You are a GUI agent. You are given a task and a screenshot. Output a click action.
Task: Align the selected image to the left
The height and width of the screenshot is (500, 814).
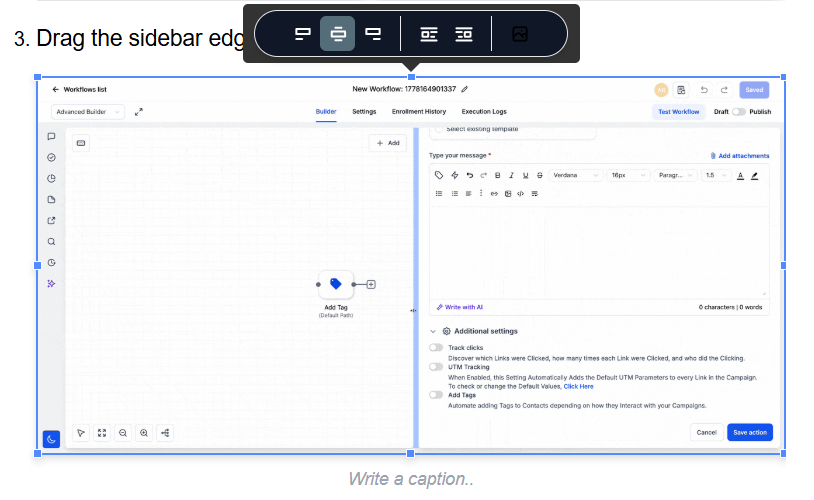[303, 34]
